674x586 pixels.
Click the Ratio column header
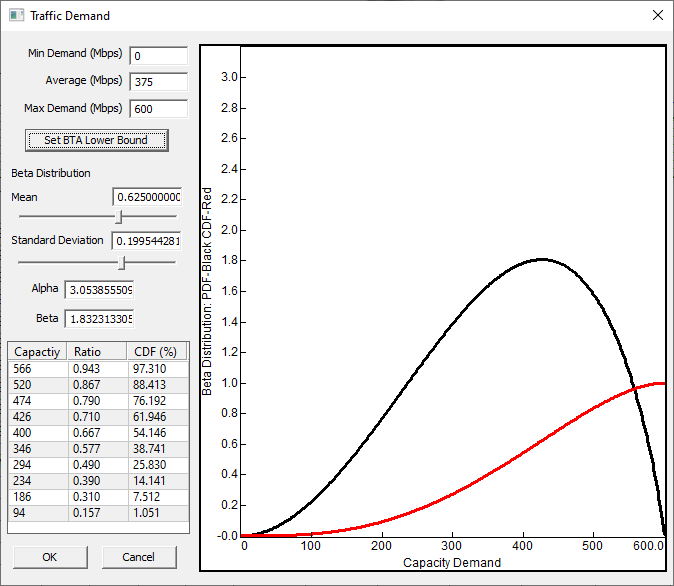coord(98,352)
